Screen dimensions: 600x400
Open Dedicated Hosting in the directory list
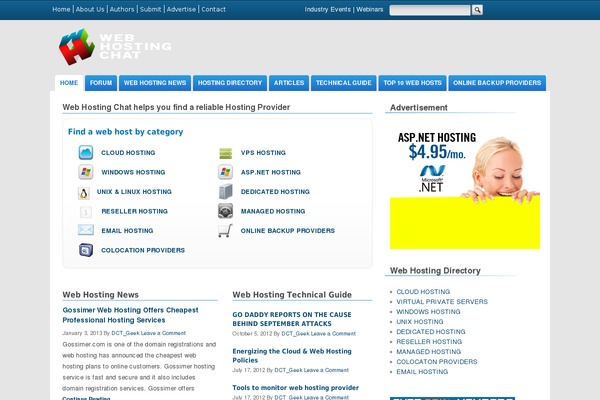tap(431, 331)
